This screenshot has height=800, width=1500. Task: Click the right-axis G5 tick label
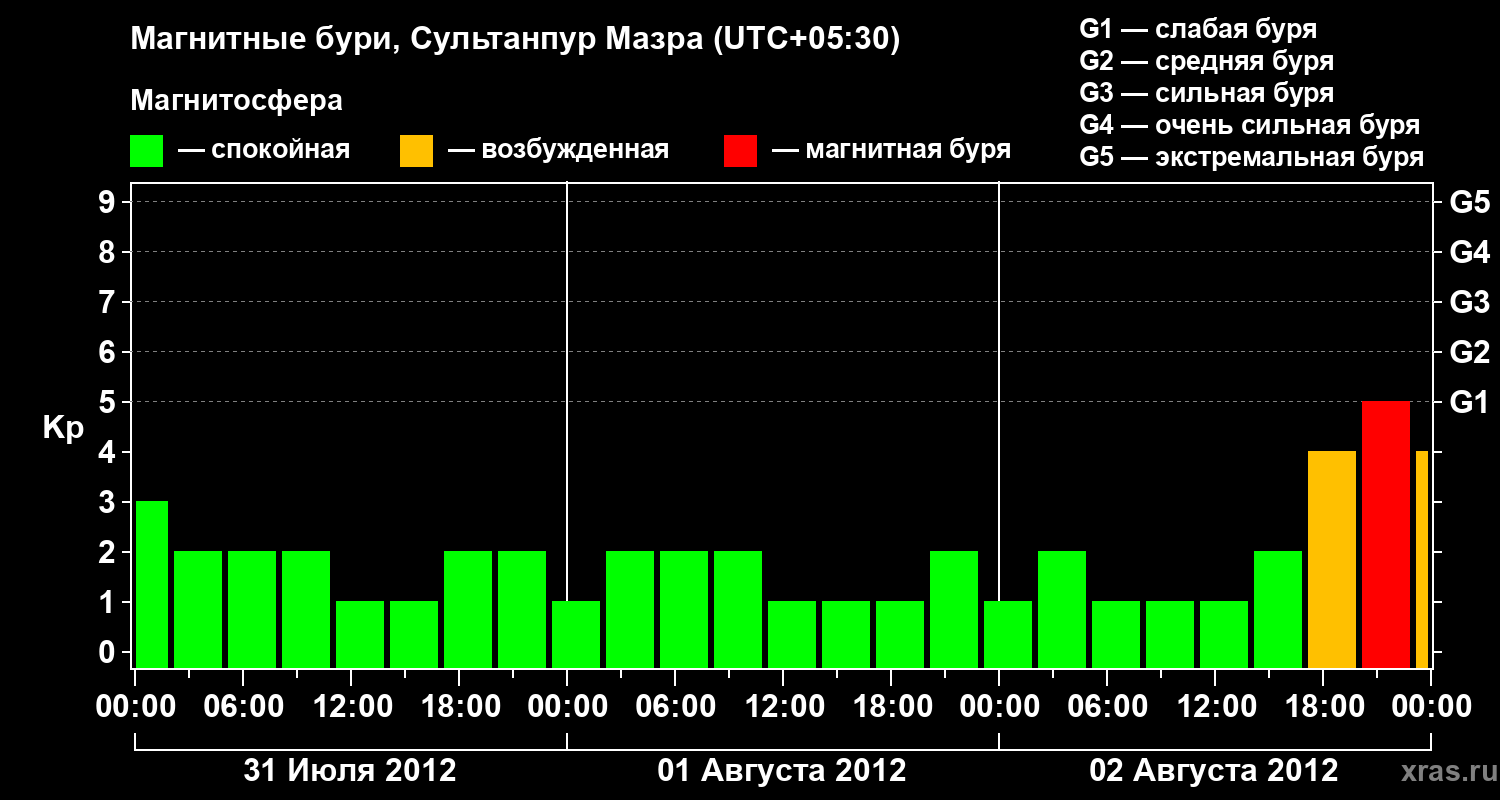(1470, 202)
